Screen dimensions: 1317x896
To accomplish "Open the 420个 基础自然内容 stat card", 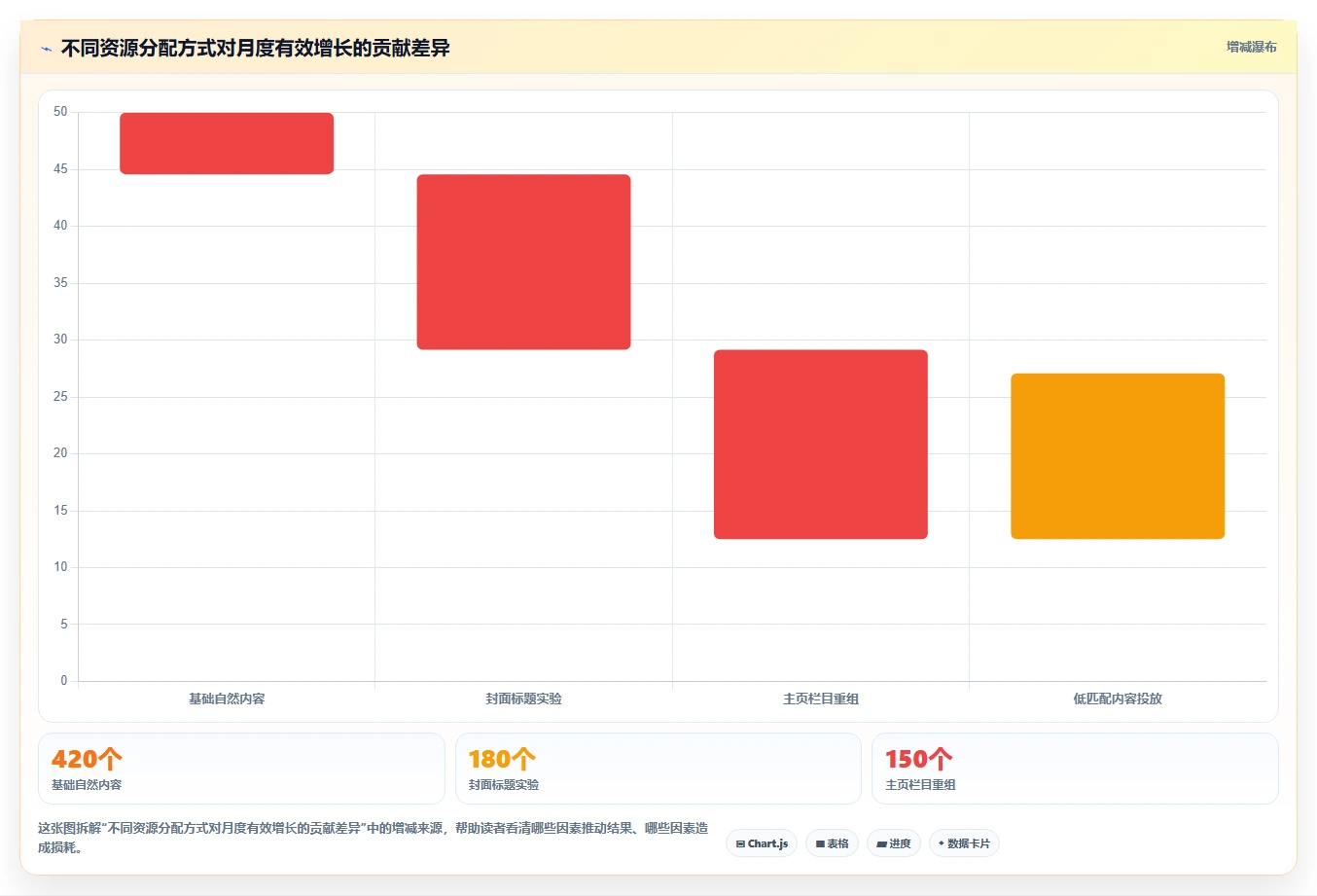I will click(241, 769).
